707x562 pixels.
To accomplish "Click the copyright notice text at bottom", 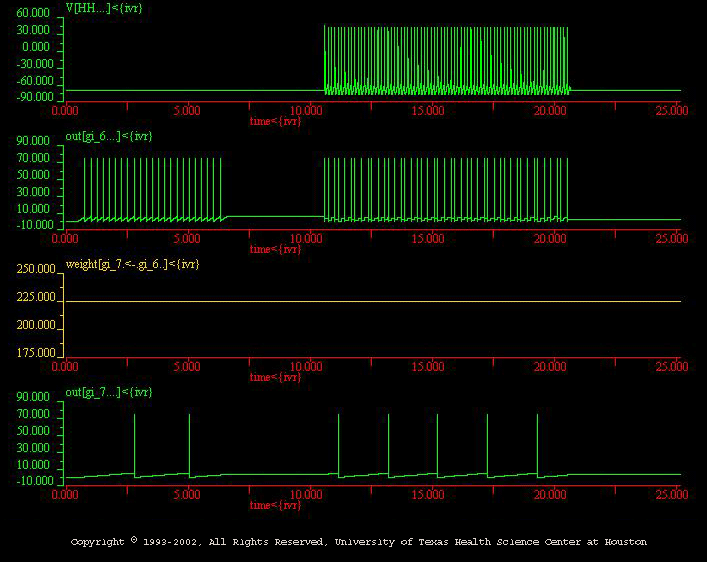I will pyautogui.click(x=359, y=541).
